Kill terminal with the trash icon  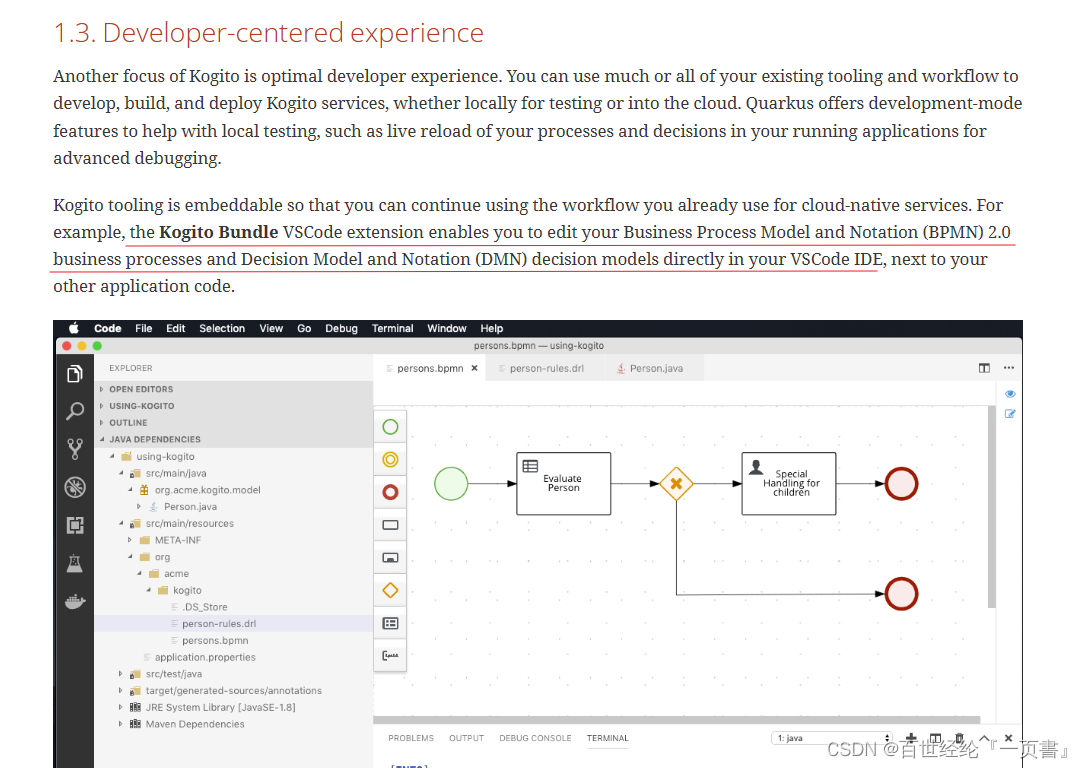(959, 738)
